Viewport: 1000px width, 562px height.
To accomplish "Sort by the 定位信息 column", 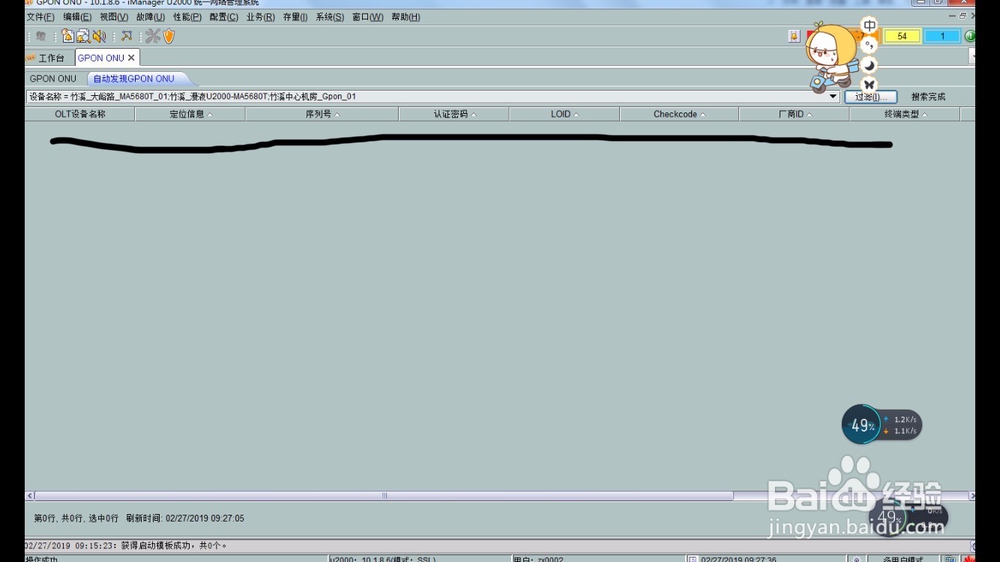I will 190,114.
